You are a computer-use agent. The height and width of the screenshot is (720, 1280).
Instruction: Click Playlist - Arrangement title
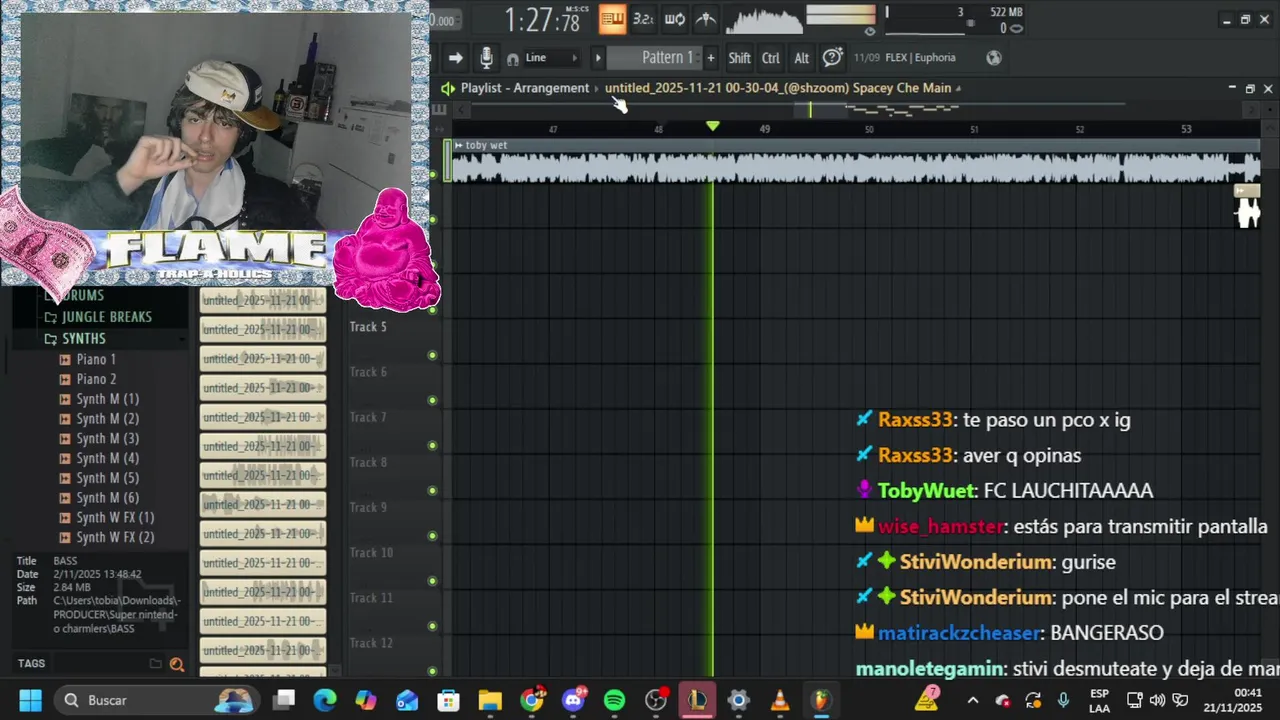[x=525, y=88]
